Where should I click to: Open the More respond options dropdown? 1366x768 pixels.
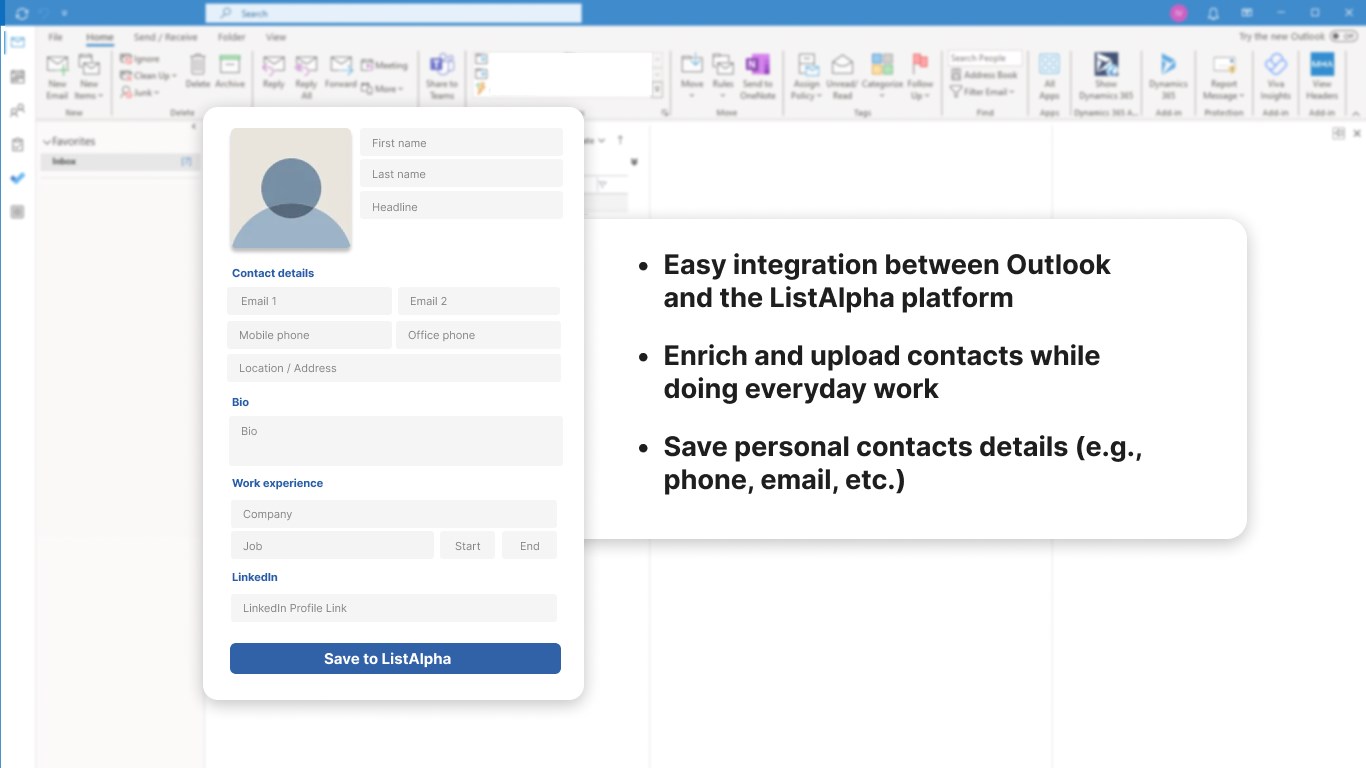click(382, 89)
